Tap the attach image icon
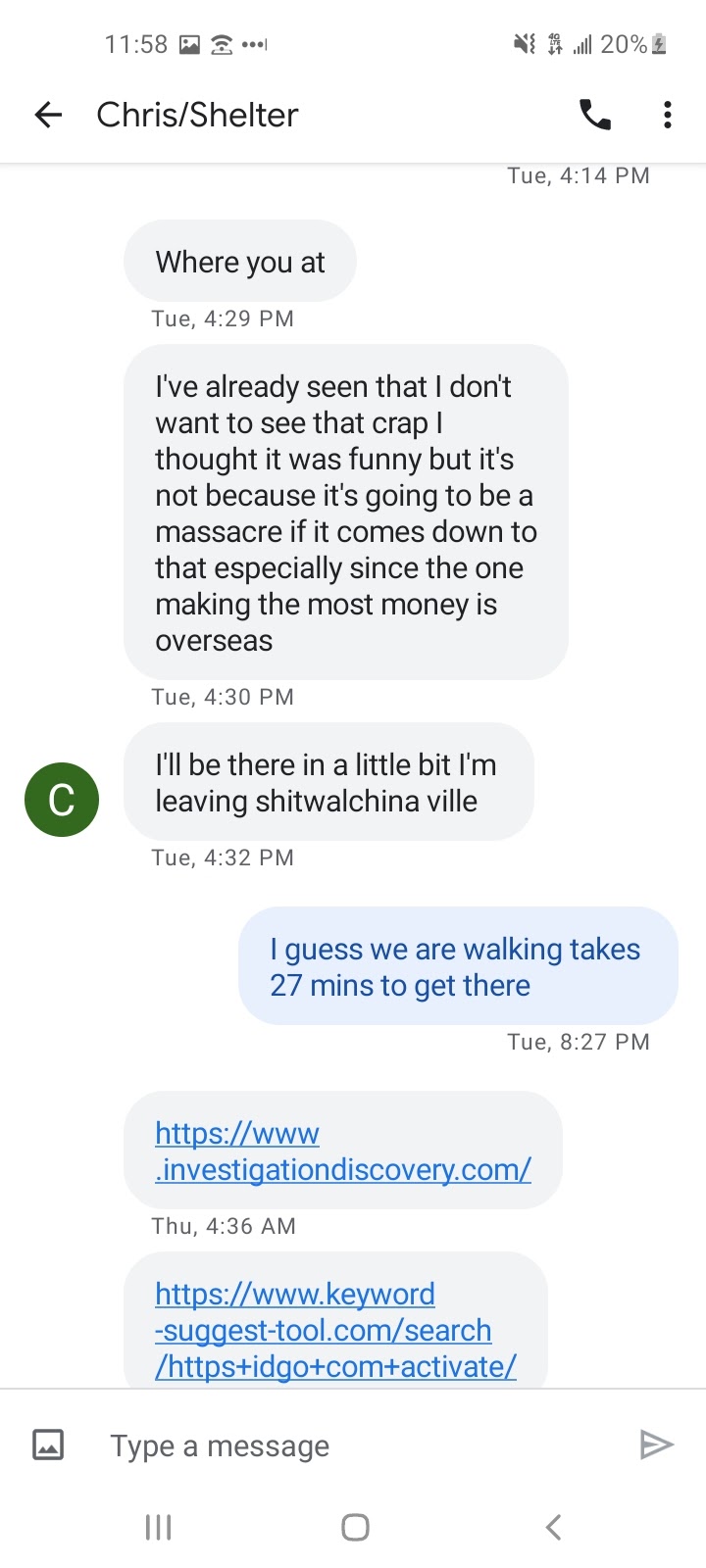The image size is (706, 1568). [49, 1445]
